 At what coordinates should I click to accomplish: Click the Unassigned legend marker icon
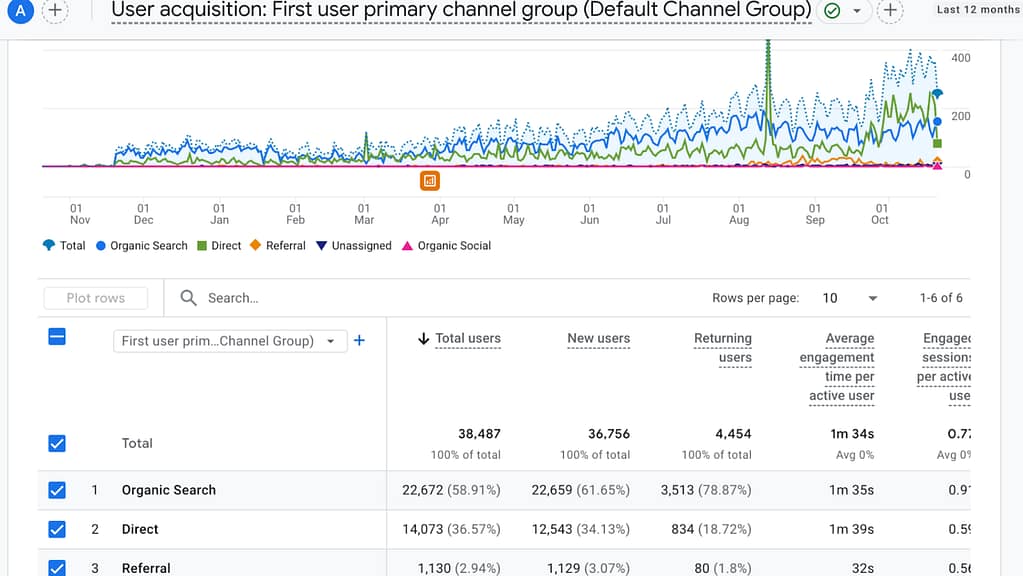click(x=320, y=245)
